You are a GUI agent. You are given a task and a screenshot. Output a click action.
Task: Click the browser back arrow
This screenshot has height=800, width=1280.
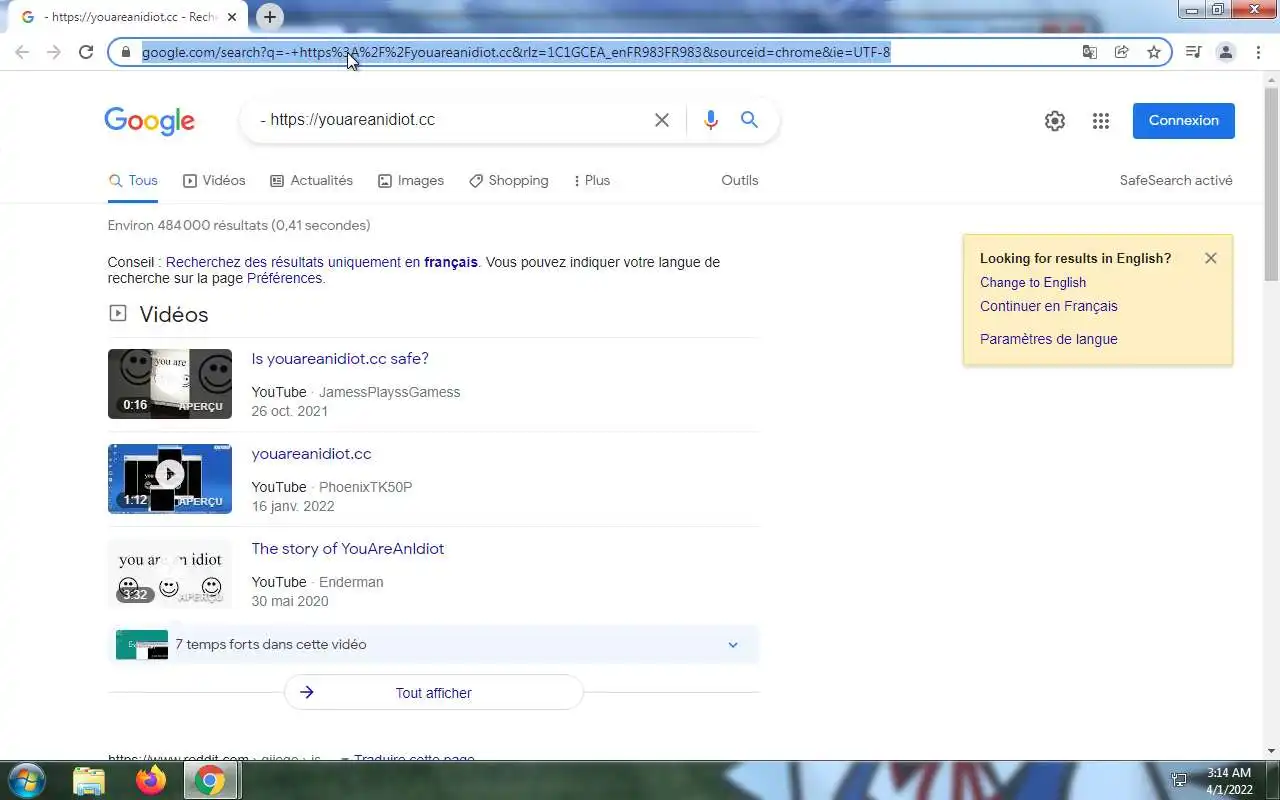pos(22,52)
